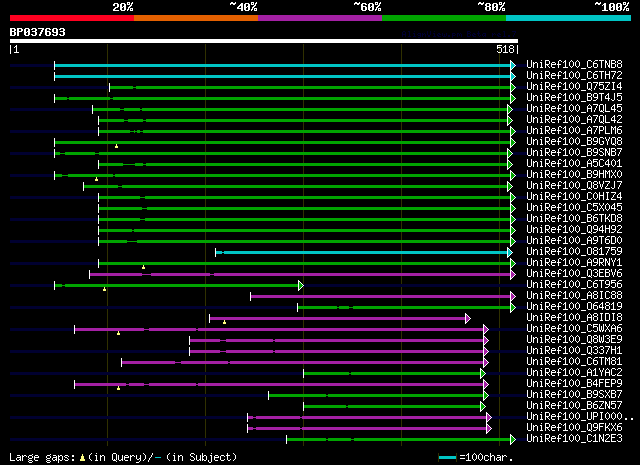Click the orange ~40% identity legend bar
Viewport: 640px width, 465px height.
coord(196,18)
